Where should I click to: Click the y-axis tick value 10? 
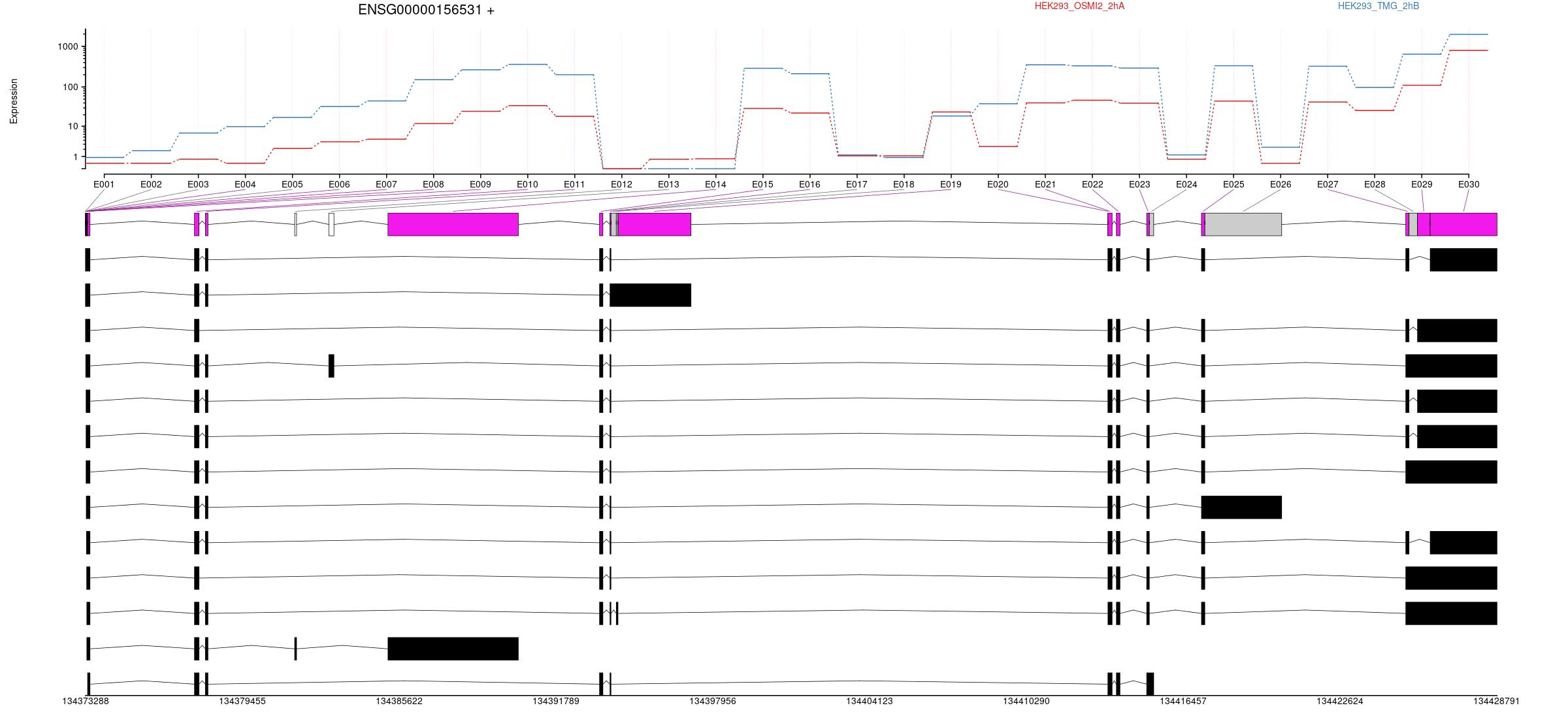click(x=73, y=126)
